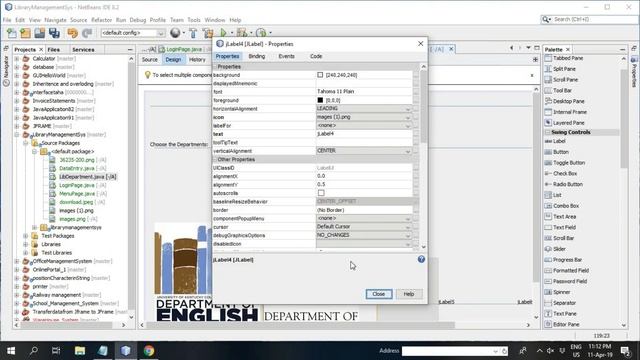Screen dimensions: 640x360
Task: Click the Debug Project toolbar icon
Action: [242, 33]
